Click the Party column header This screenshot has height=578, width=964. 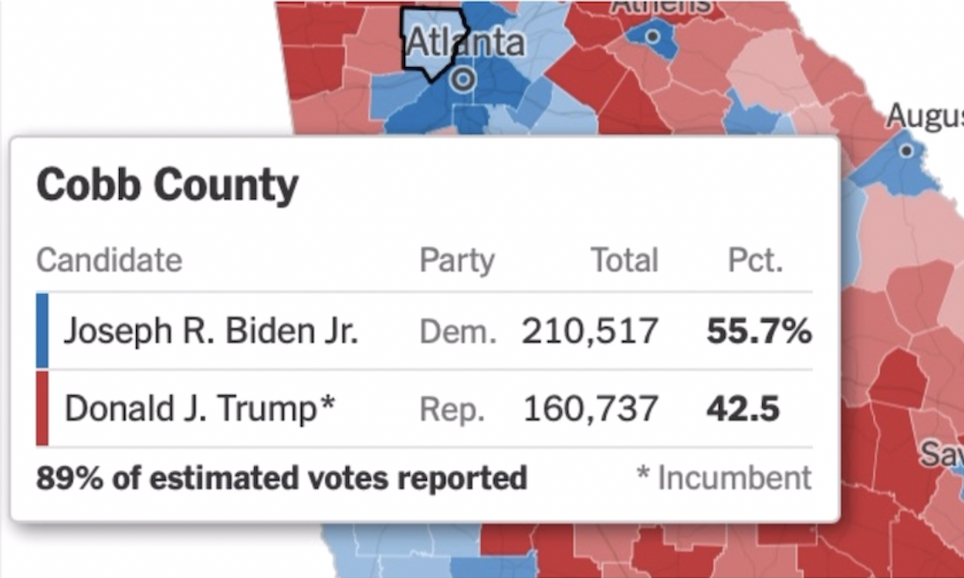pyautogui.click(x=456, y=261)
